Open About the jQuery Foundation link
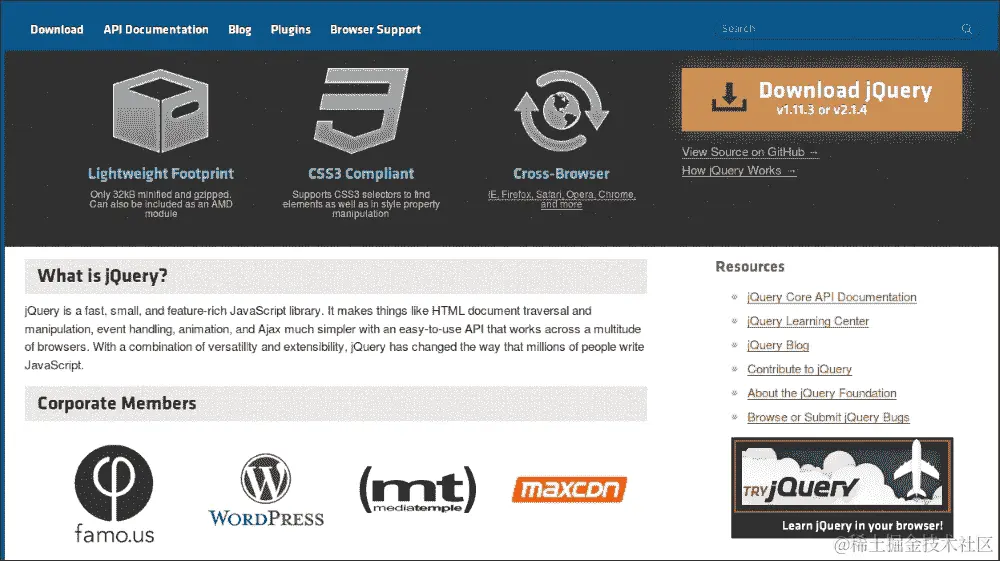This screenshot has width=1000, height=561. [821, 393]
